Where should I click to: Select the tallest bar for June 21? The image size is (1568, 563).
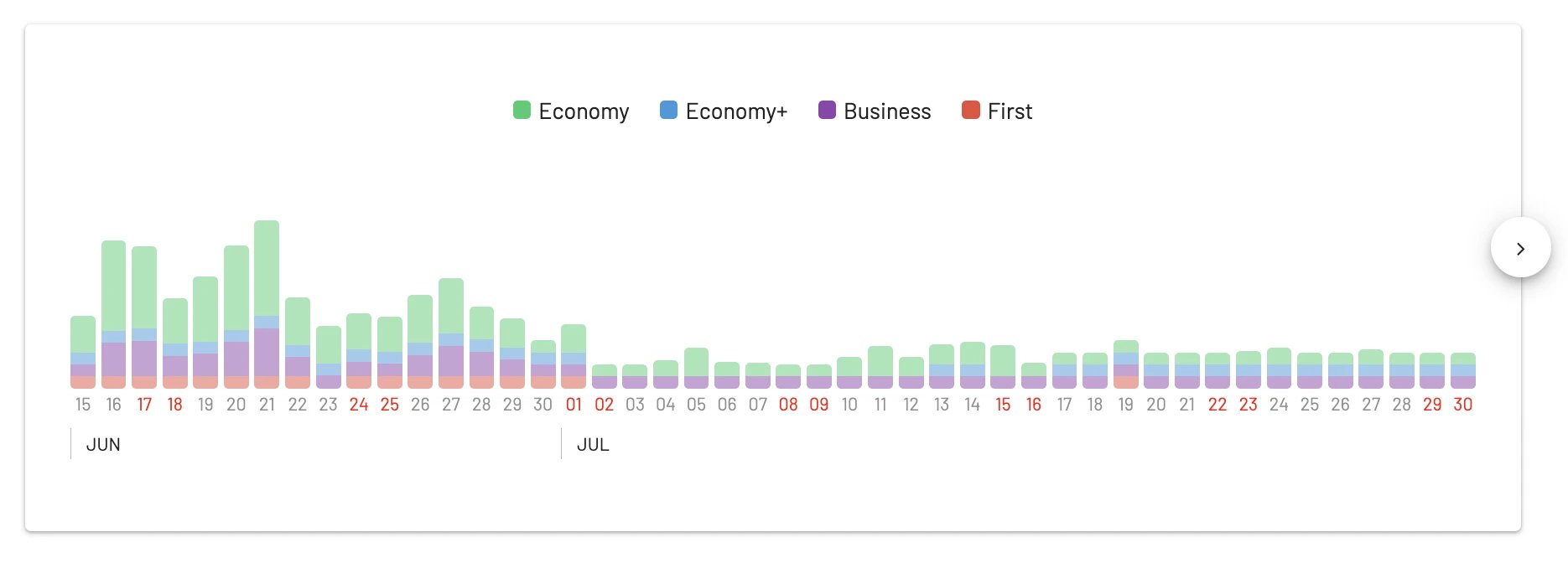(x=267, y=304)
